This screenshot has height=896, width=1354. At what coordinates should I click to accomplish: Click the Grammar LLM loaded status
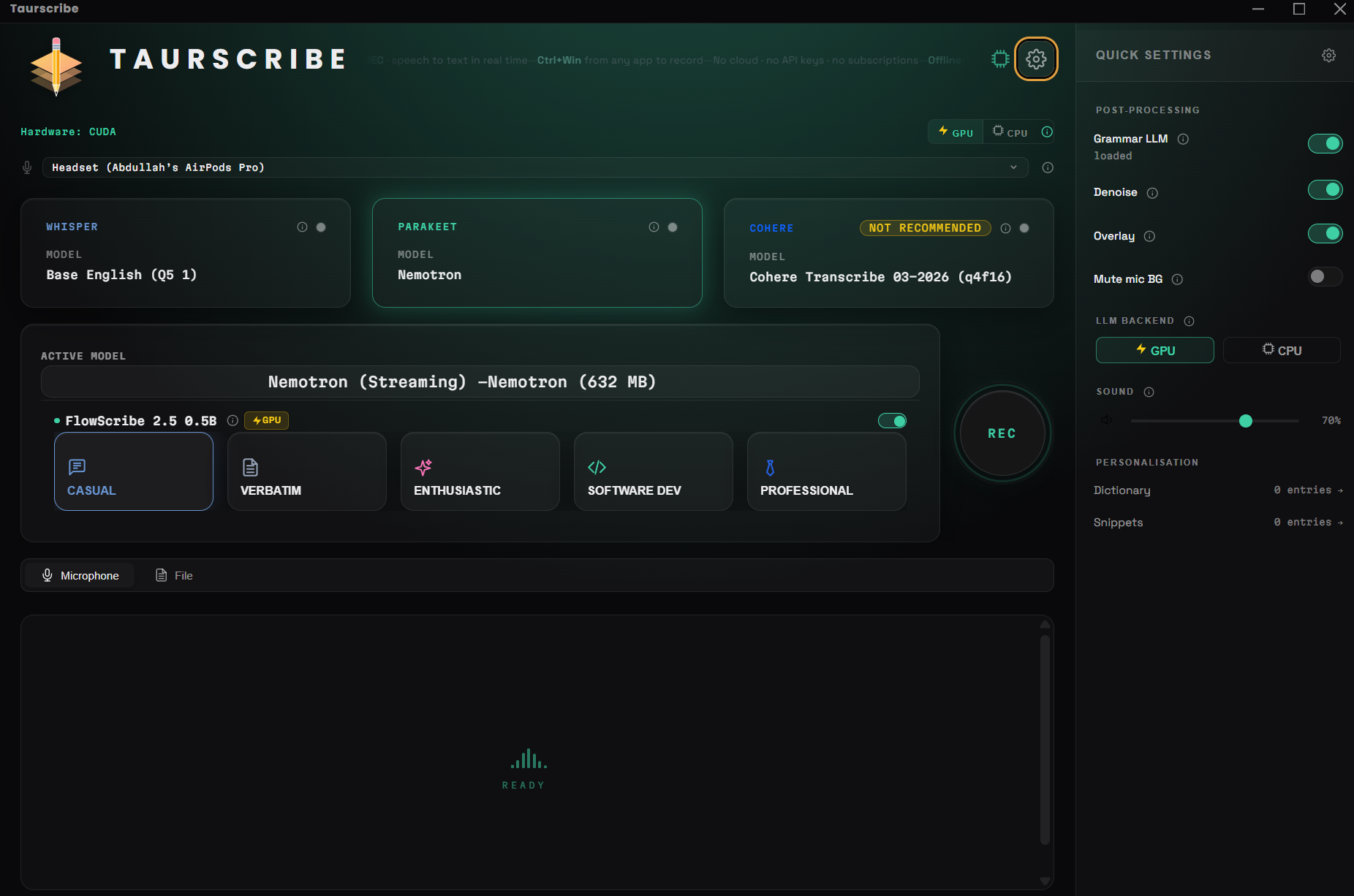click(x=1113, y=156)
